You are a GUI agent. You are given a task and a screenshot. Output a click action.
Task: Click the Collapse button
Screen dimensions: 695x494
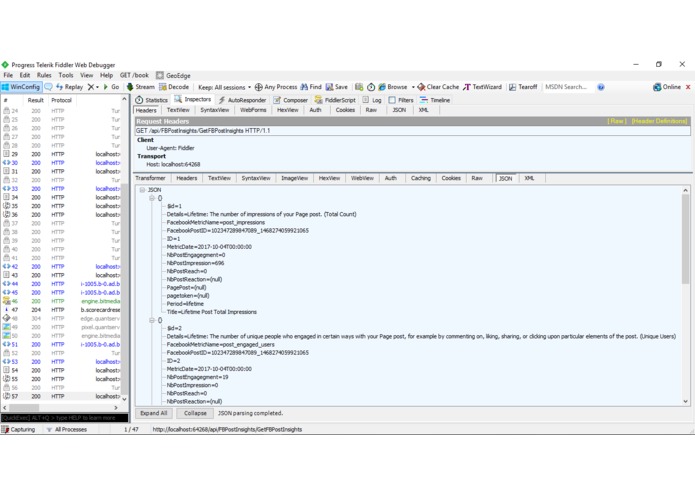(195, 413)
